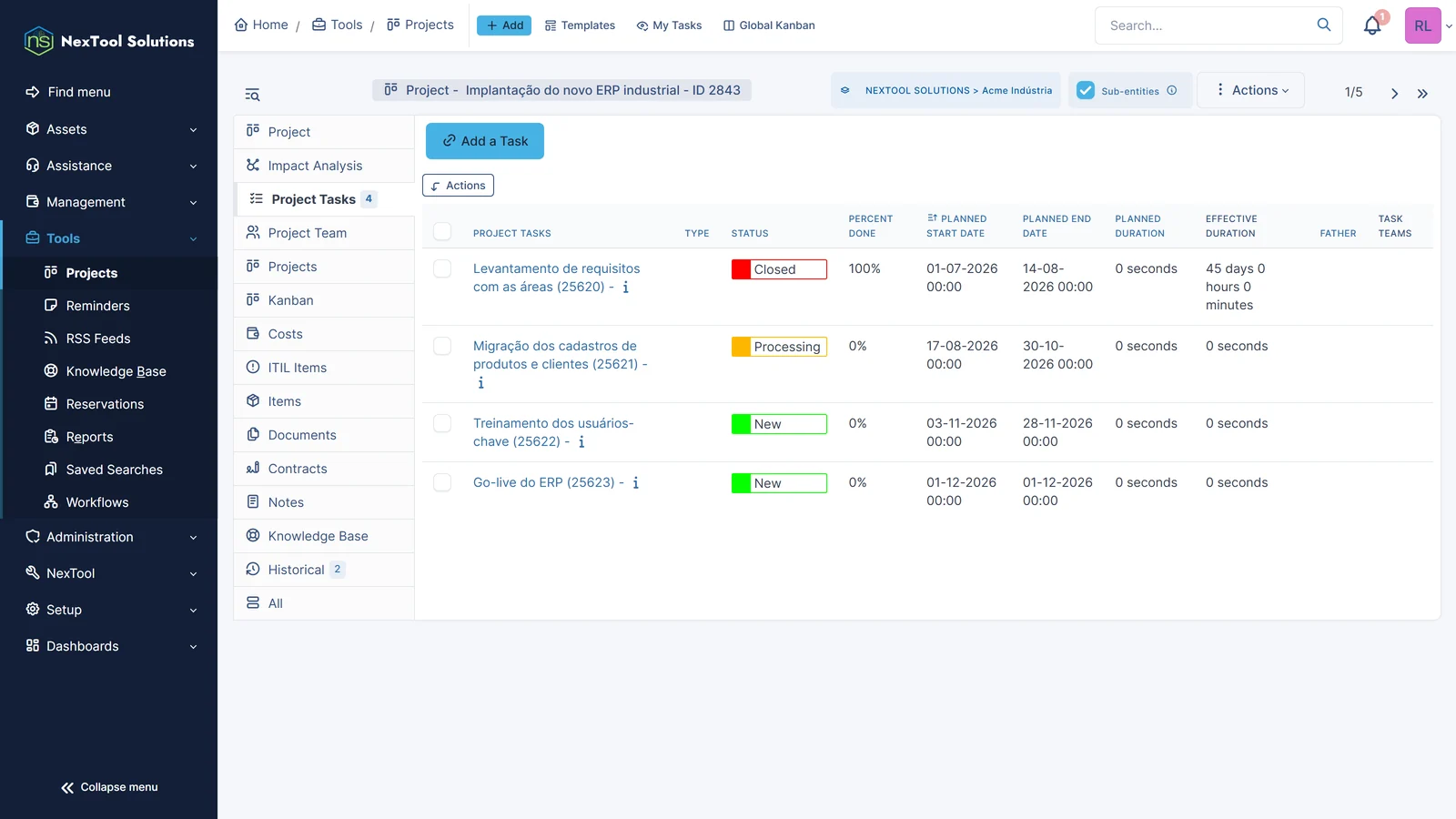
Task: Collapse menu with double chevron
Action: point(109,787)
